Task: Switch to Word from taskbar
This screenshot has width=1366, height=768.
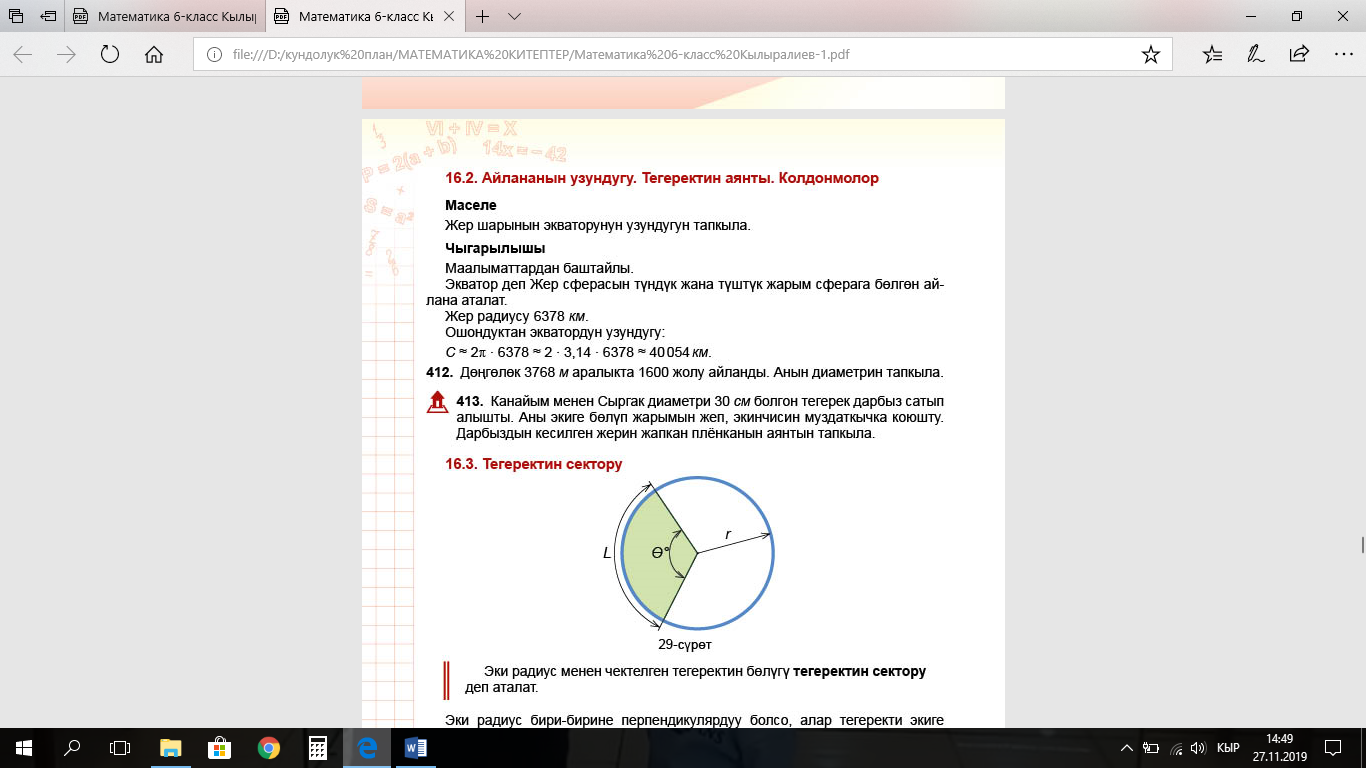Action: [416, 747]
